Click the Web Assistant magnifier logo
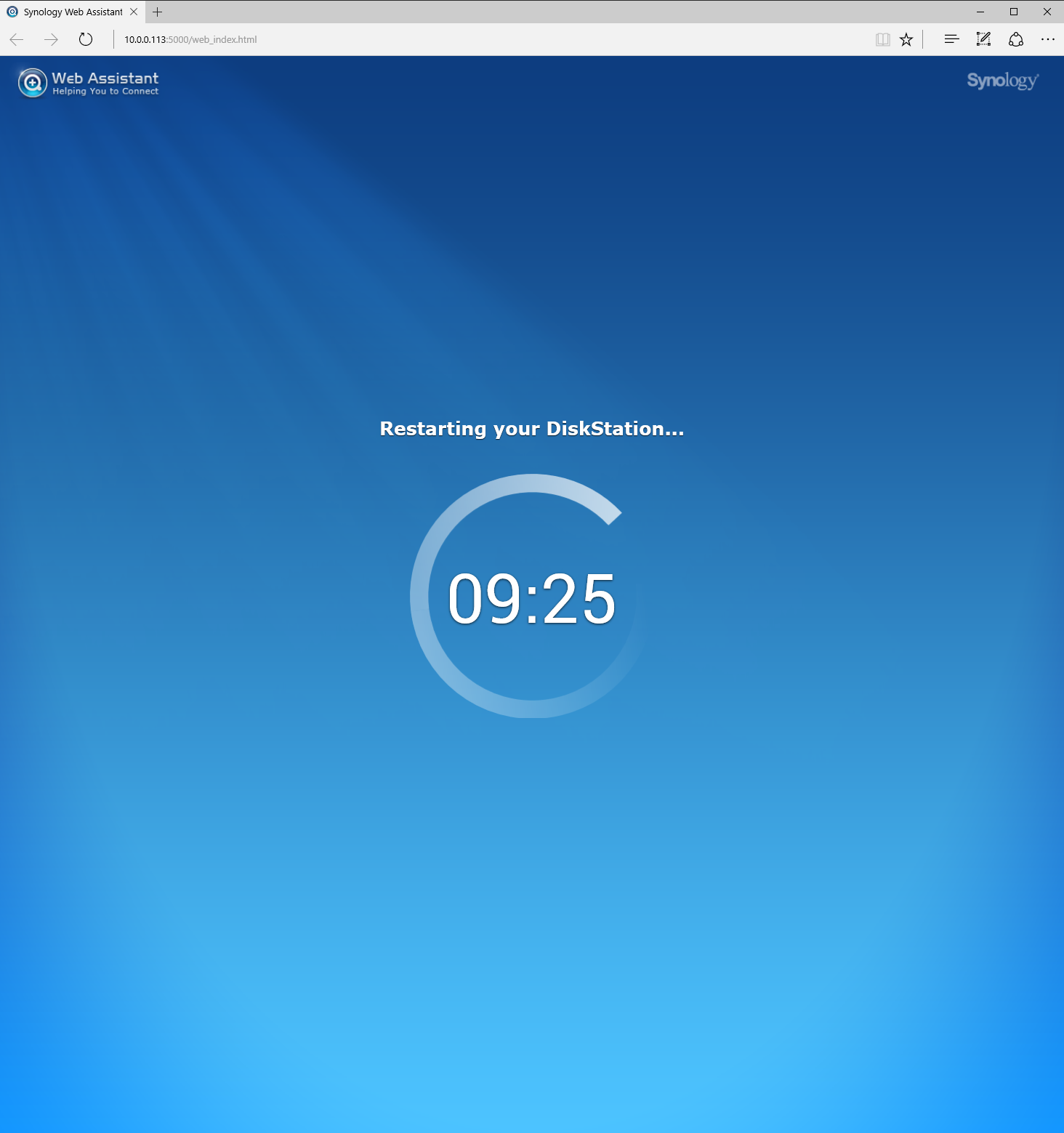 point(33,83)
